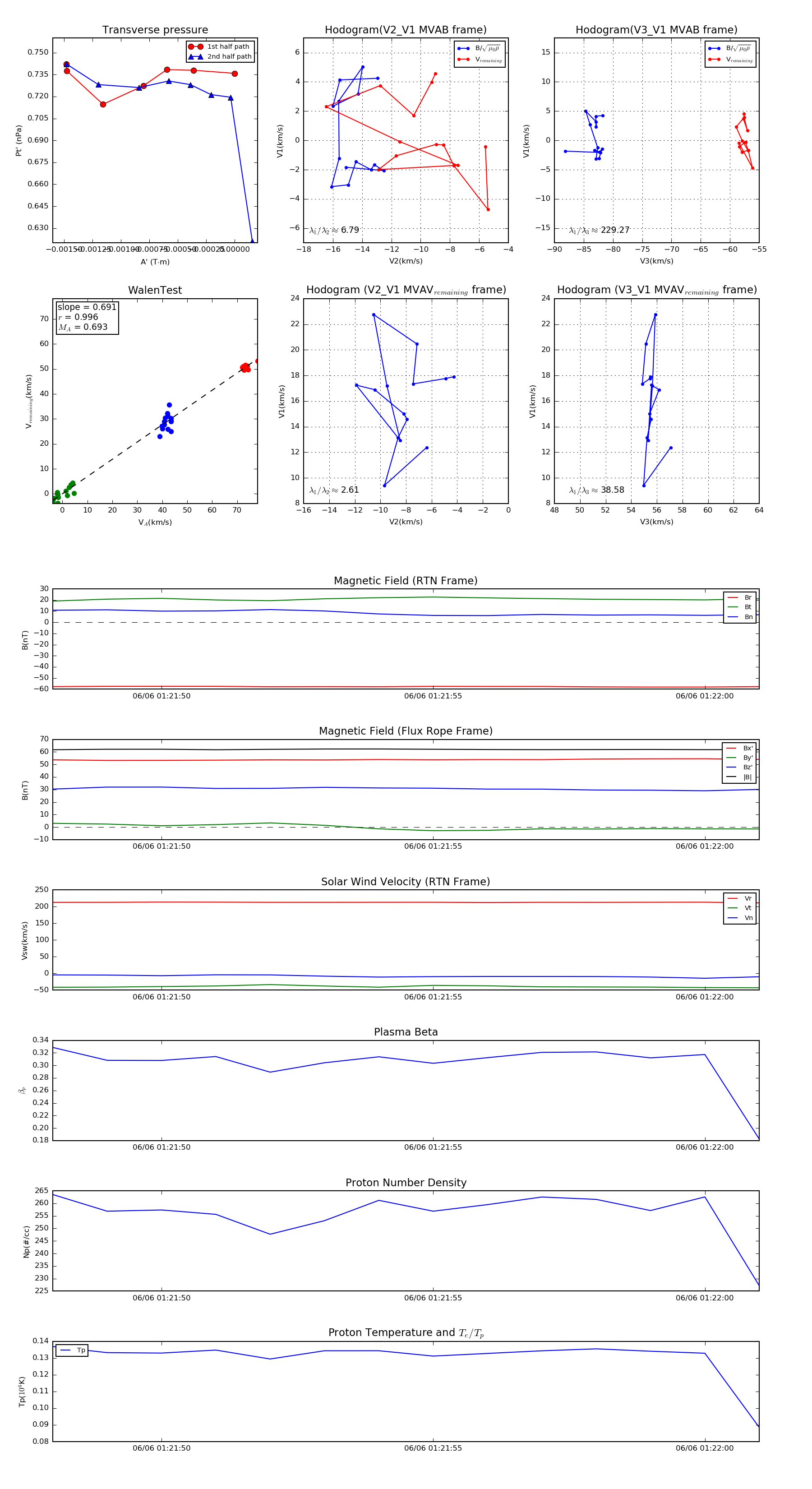Click 'Magnetic Field (RTN Frame)' title
This screenshot has width=812, height=1489.
[406, 581]
